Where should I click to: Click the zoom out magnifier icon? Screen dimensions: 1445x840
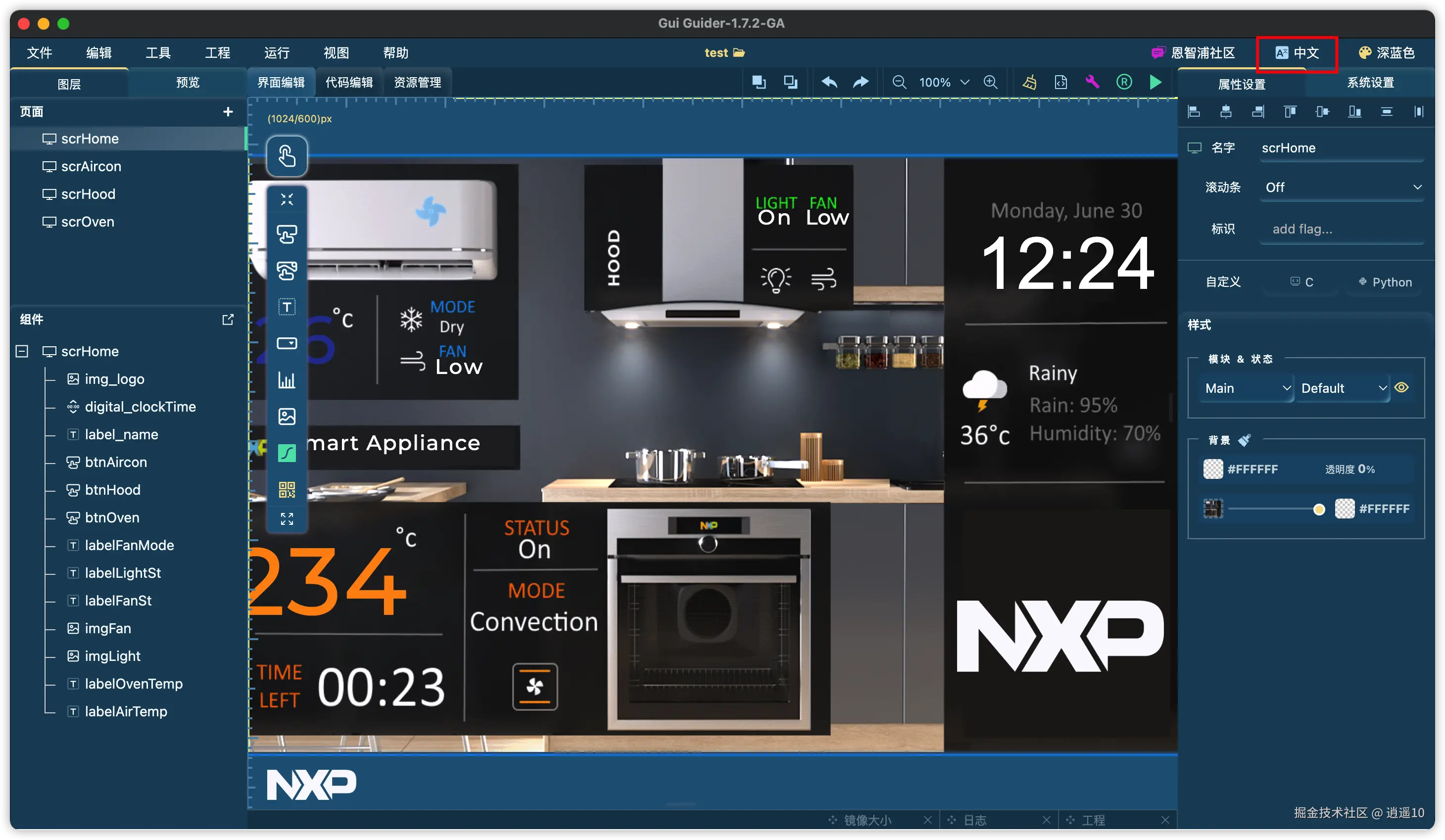(899, 82)
